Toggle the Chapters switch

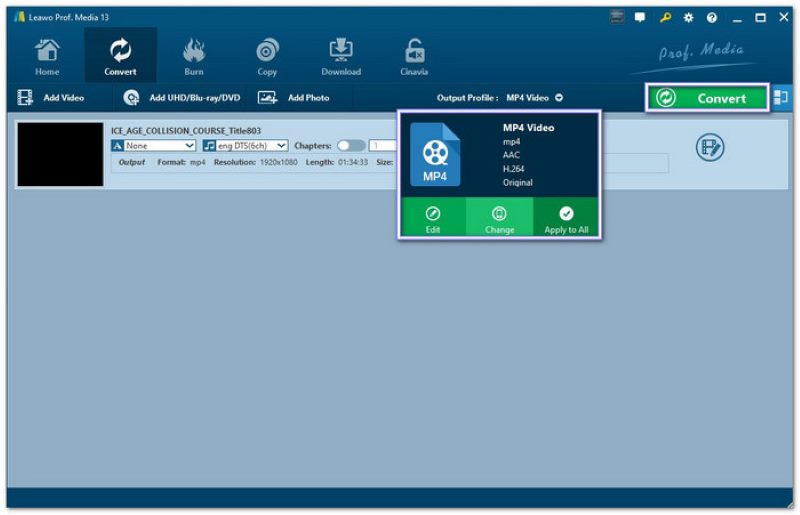[351, 146]
